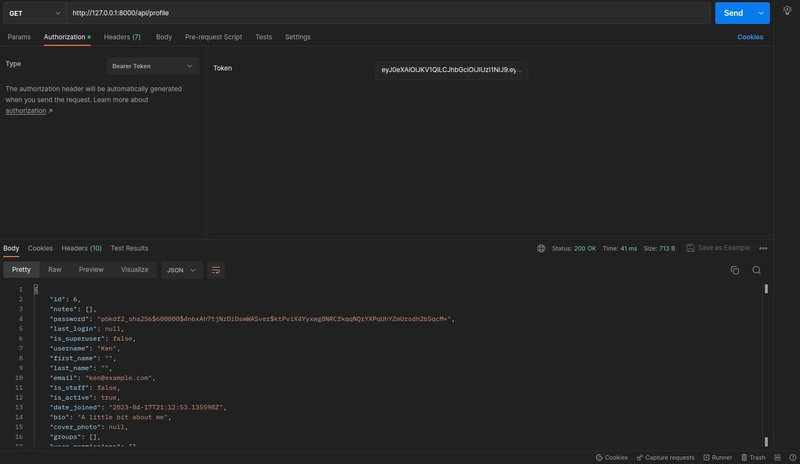Click the "groups": [] line

point(75,437)
